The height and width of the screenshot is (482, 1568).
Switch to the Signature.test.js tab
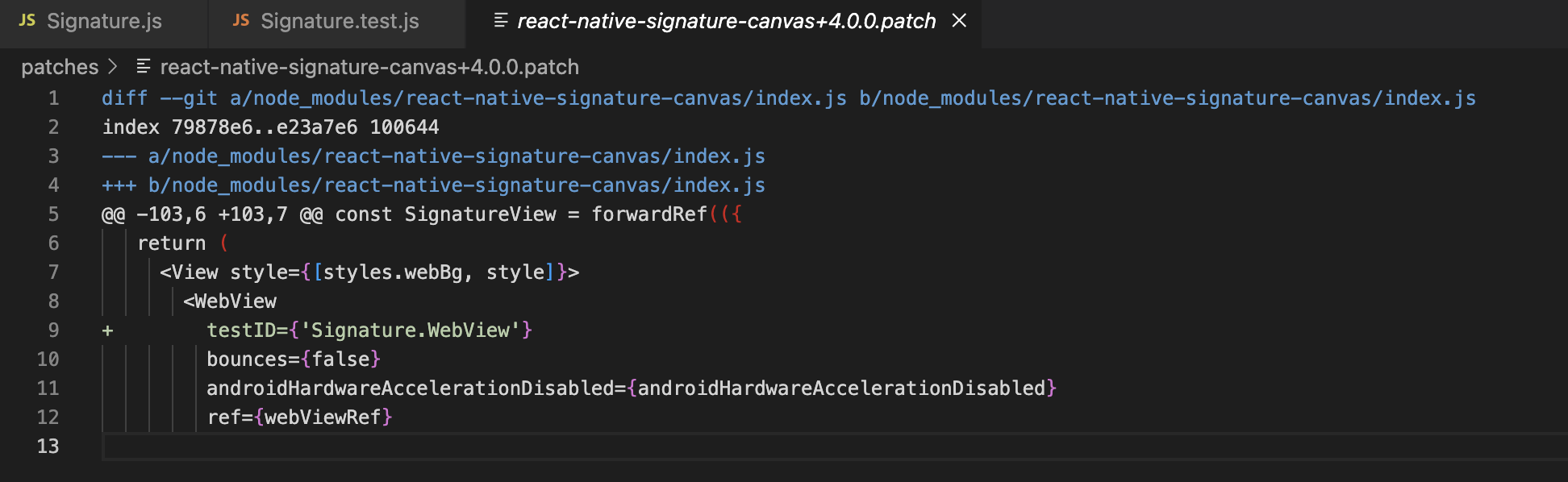pos(337,22)
